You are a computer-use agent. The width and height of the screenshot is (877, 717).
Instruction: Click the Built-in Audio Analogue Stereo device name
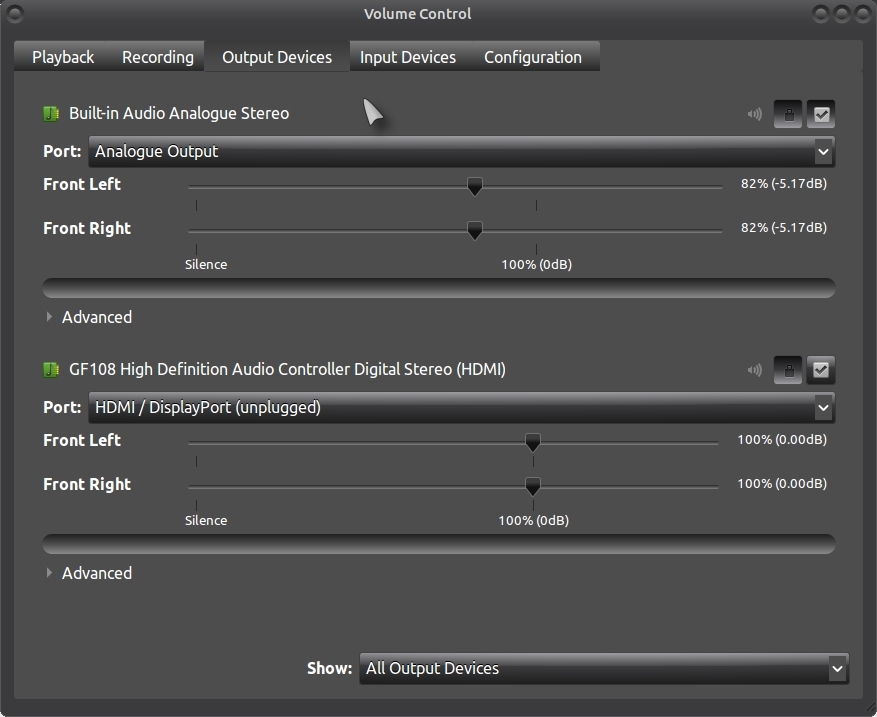pos(179,114)
